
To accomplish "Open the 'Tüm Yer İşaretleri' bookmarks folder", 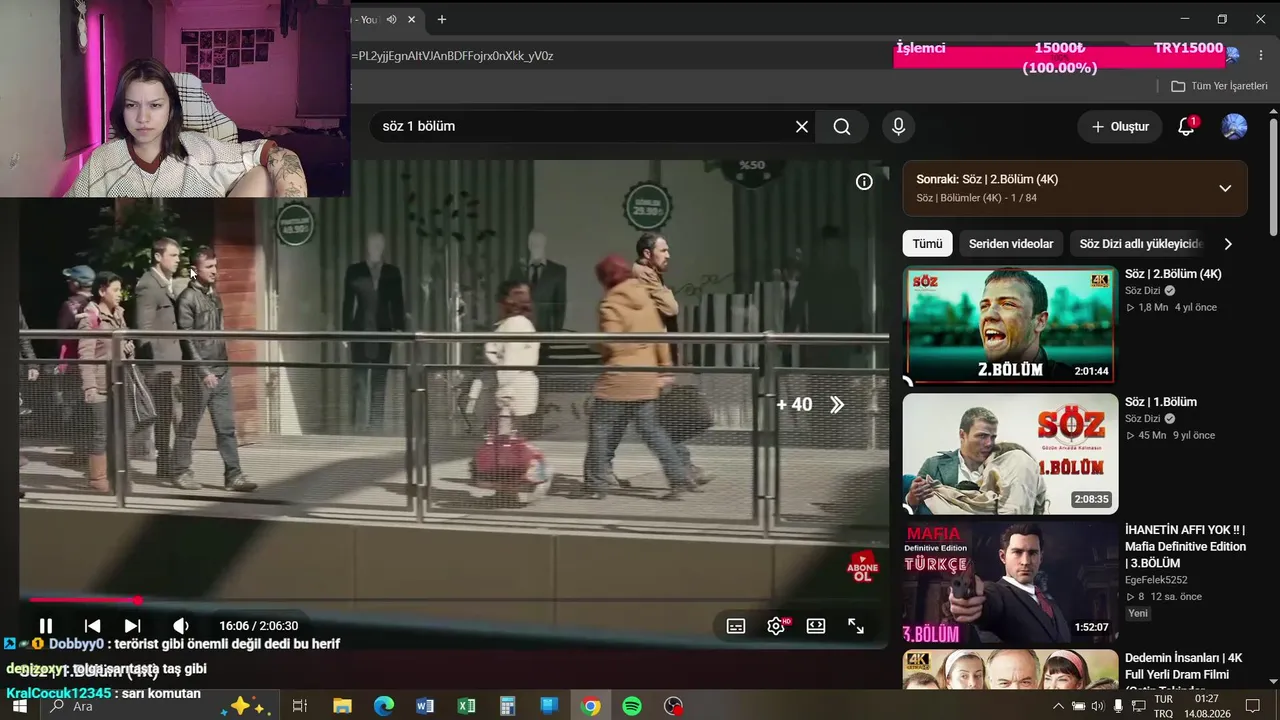I will pos(1219,86).
